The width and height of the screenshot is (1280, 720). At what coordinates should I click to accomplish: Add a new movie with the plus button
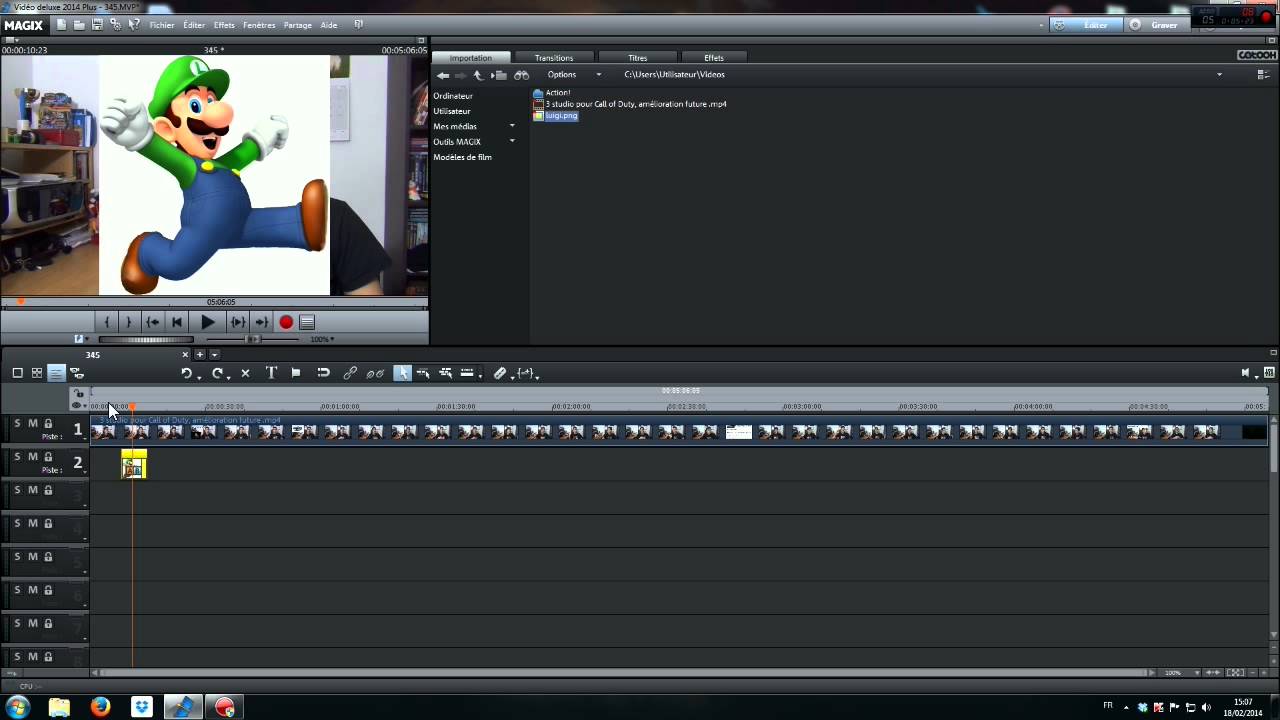(199, 355)
